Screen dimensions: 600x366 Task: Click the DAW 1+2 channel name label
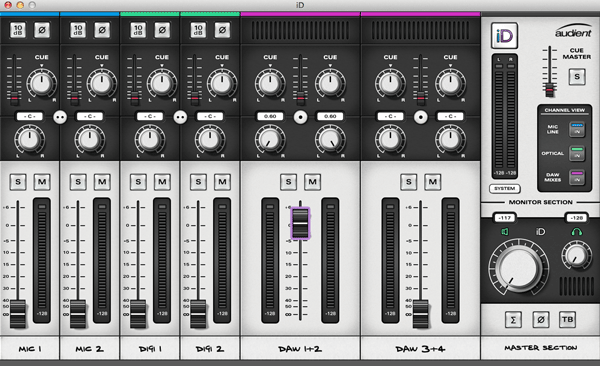click(x=300, y=349)
